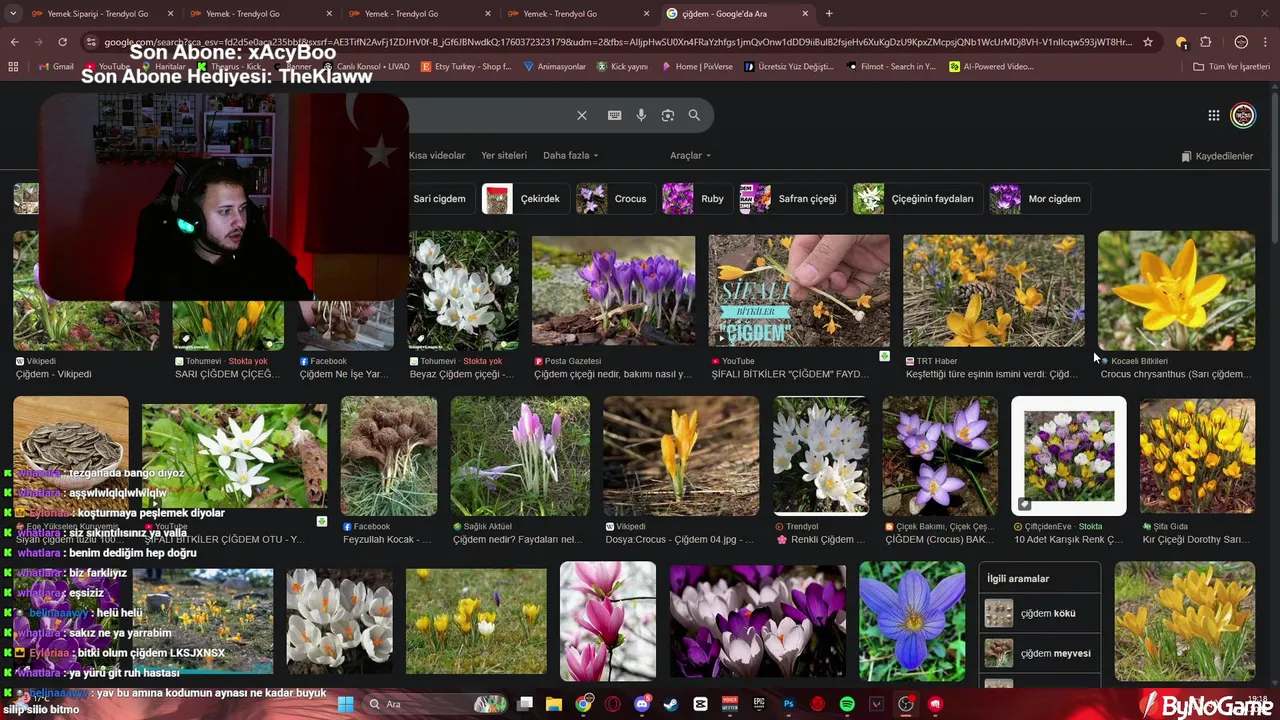Start voice search with microphone icon

click(x=641, y=115)
